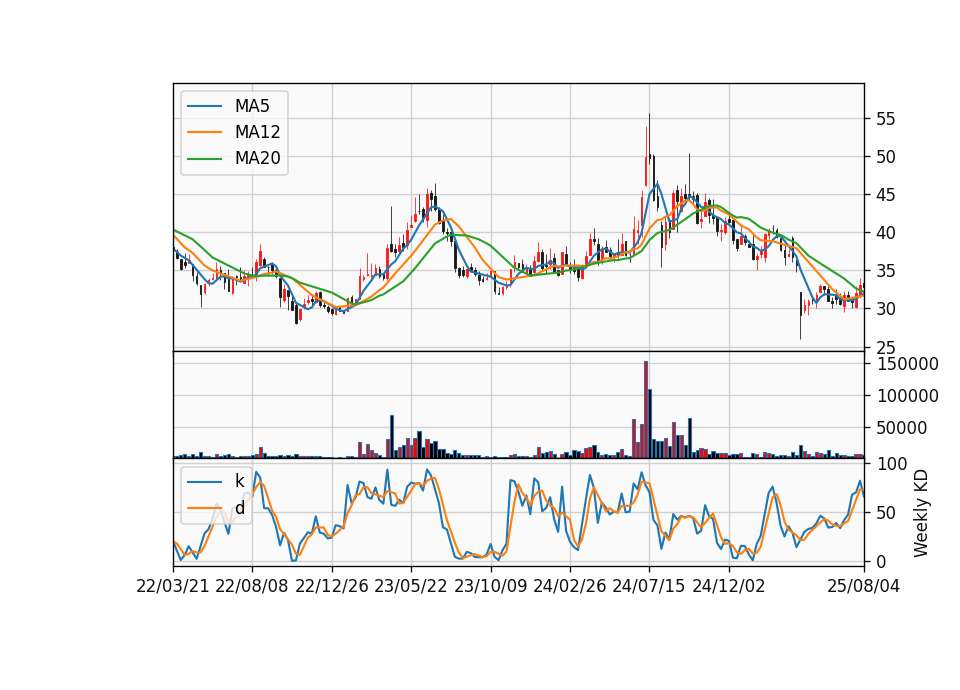Click the Weekly KD axis title
960x690 pixels.
tap(921, 513)
